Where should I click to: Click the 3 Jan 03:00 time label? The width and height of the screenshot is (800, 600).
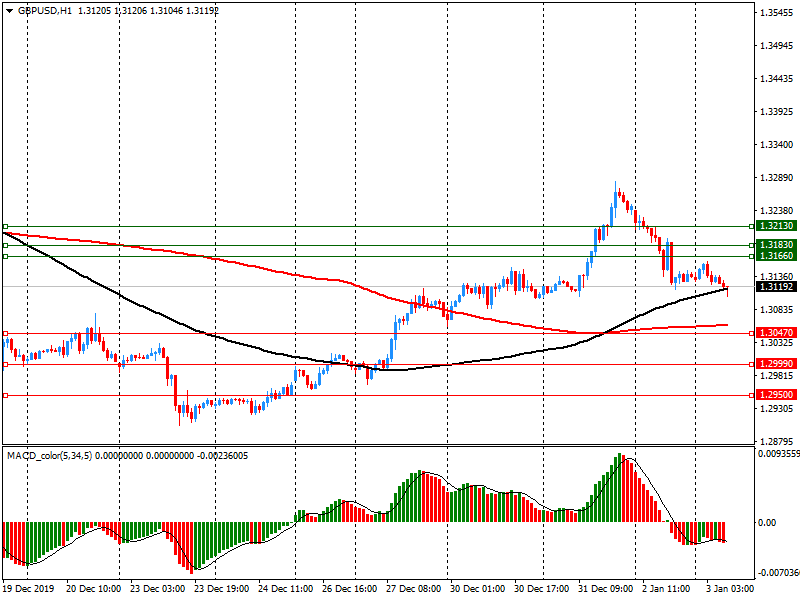pos(730,589)
